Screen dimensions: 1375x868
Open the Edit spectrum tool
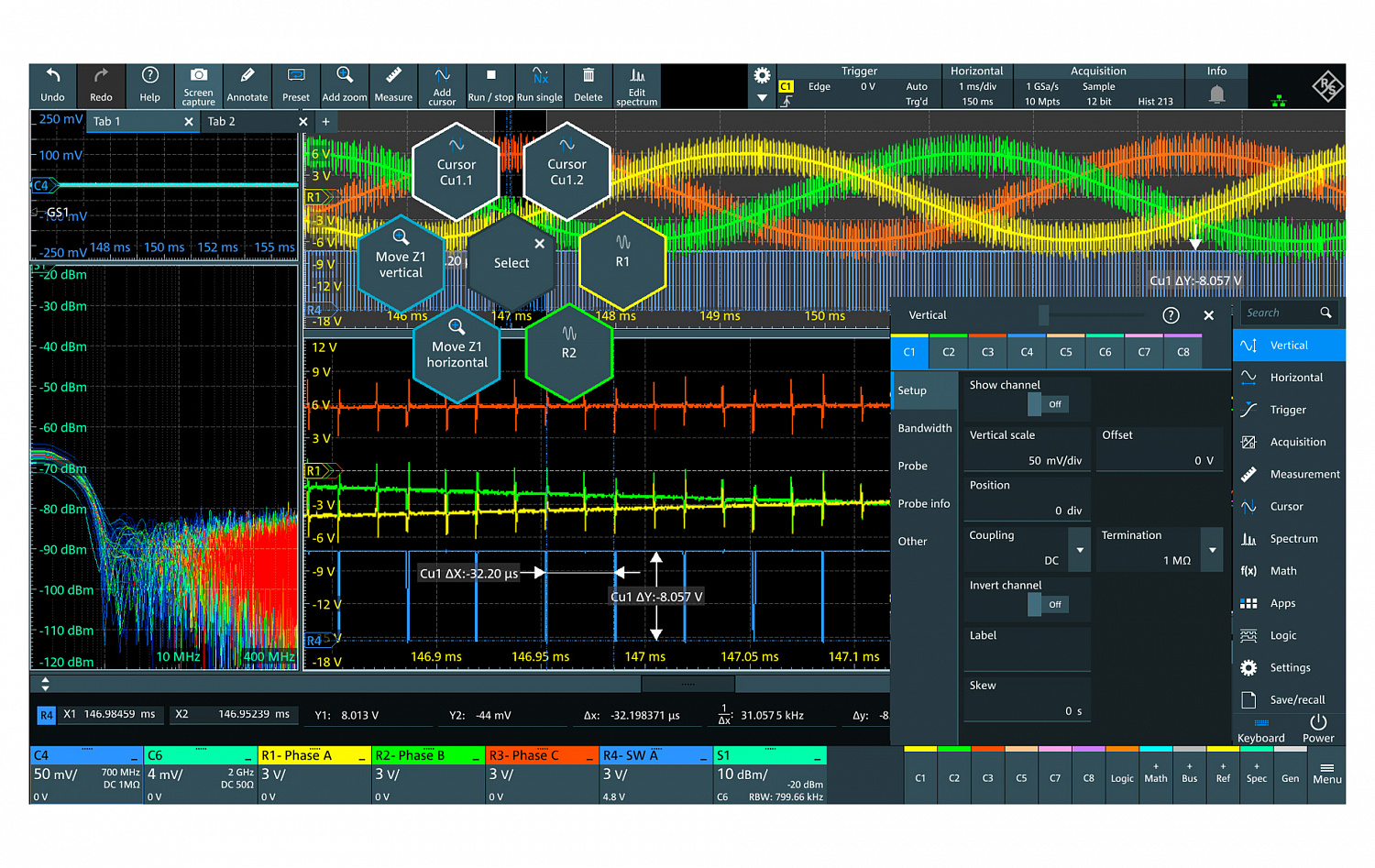pyautogui.click(x=636, y=85)
